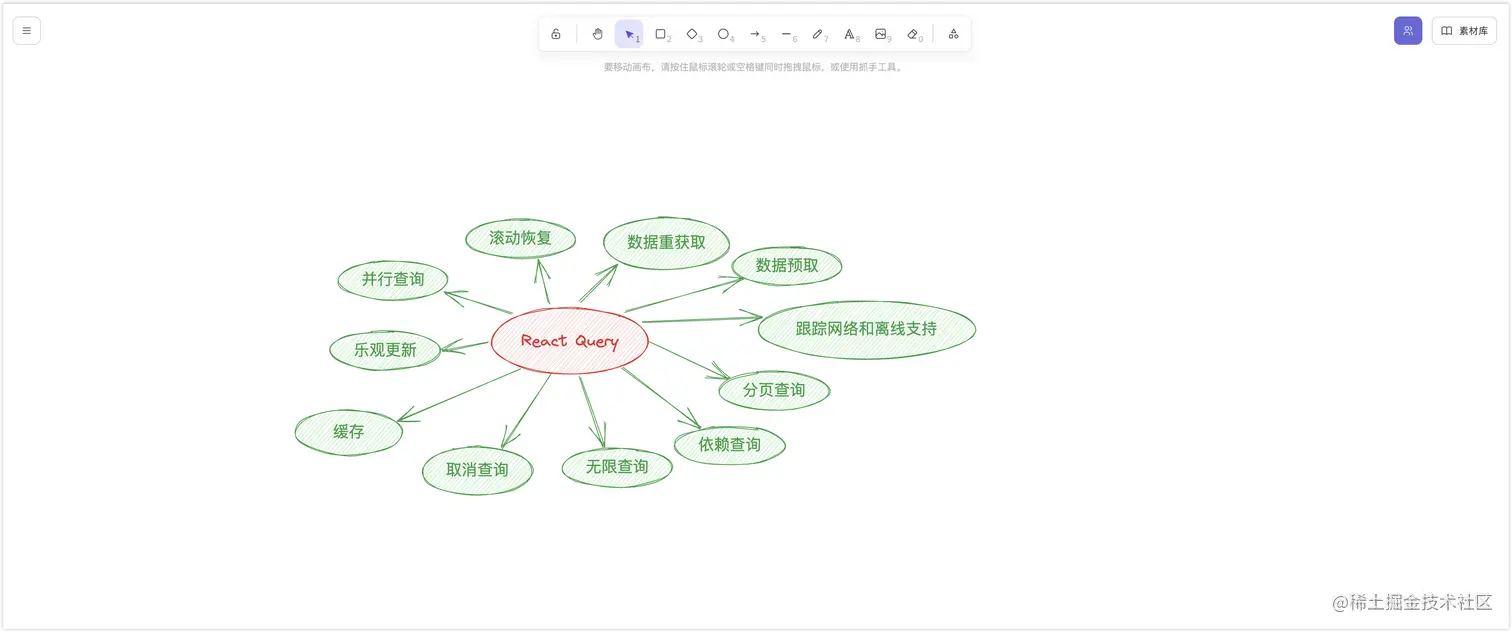Image resolution: width=1512 pixels, height=632 pixels.
Task: Select the Line drawing tool
Action: coord(787,34)
